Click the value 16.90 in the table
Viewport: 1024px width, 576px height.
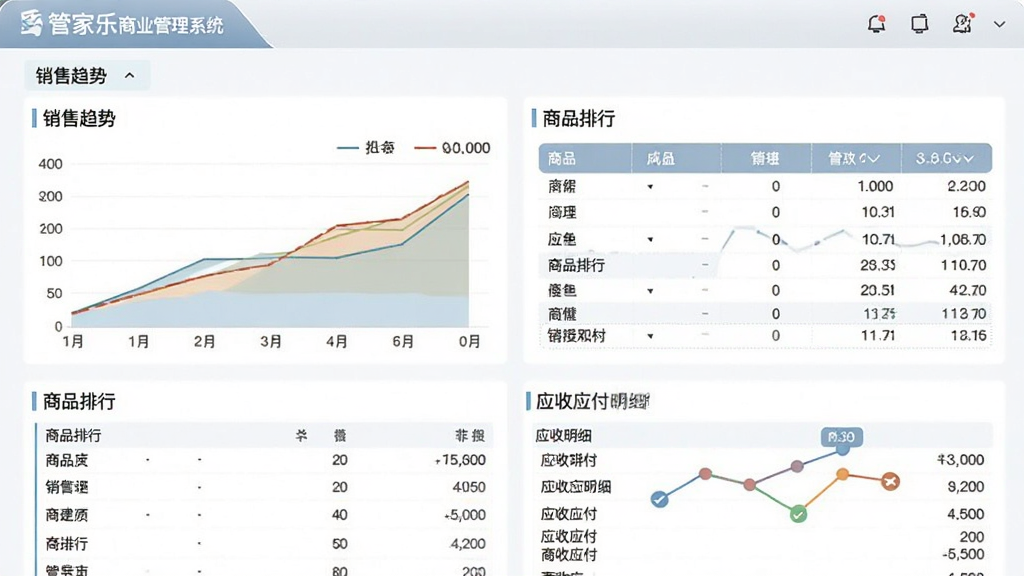(968, 212)
